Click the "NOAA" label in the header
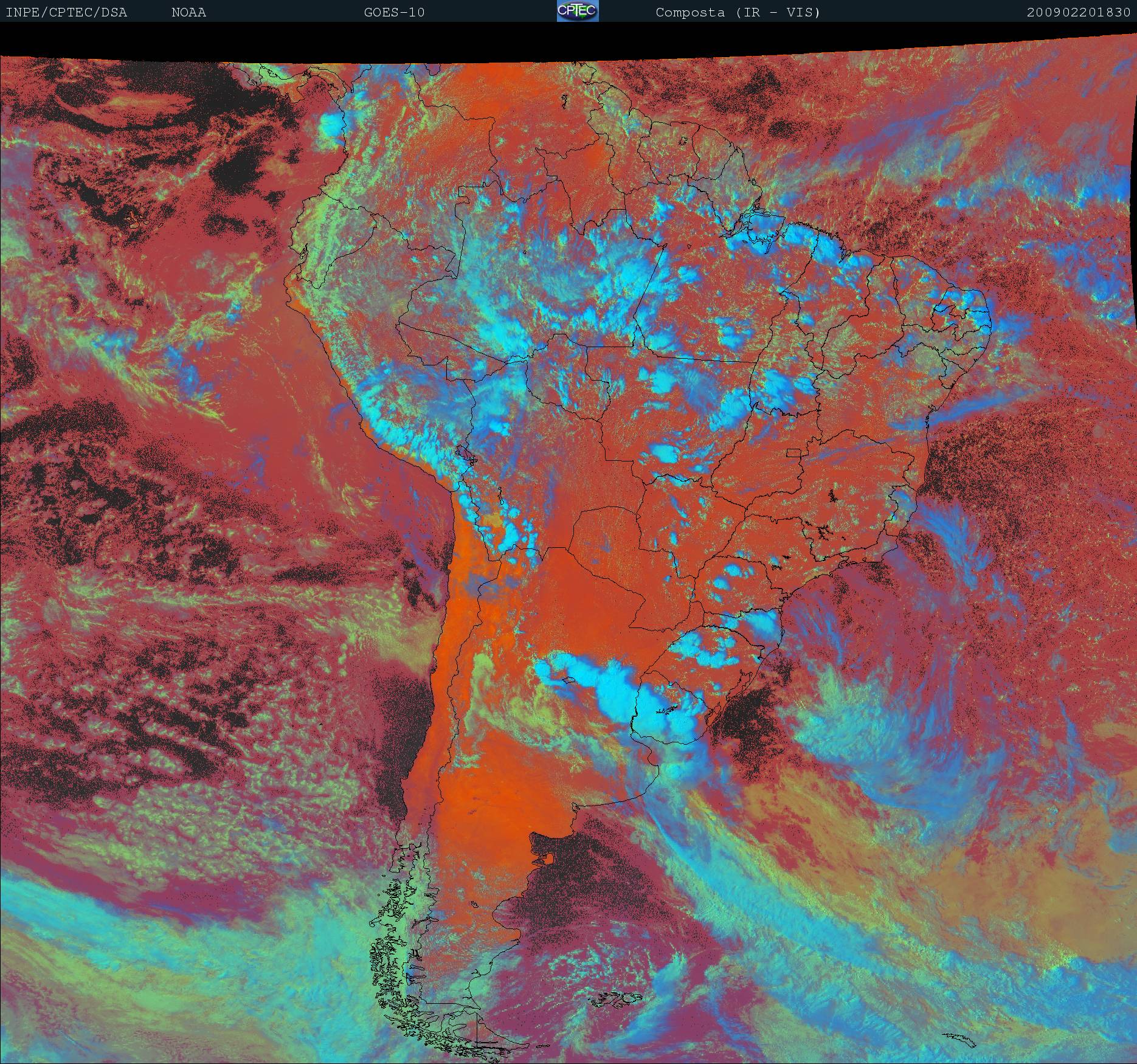Viewport: 1137px width, 1064px height. point(188,13)
